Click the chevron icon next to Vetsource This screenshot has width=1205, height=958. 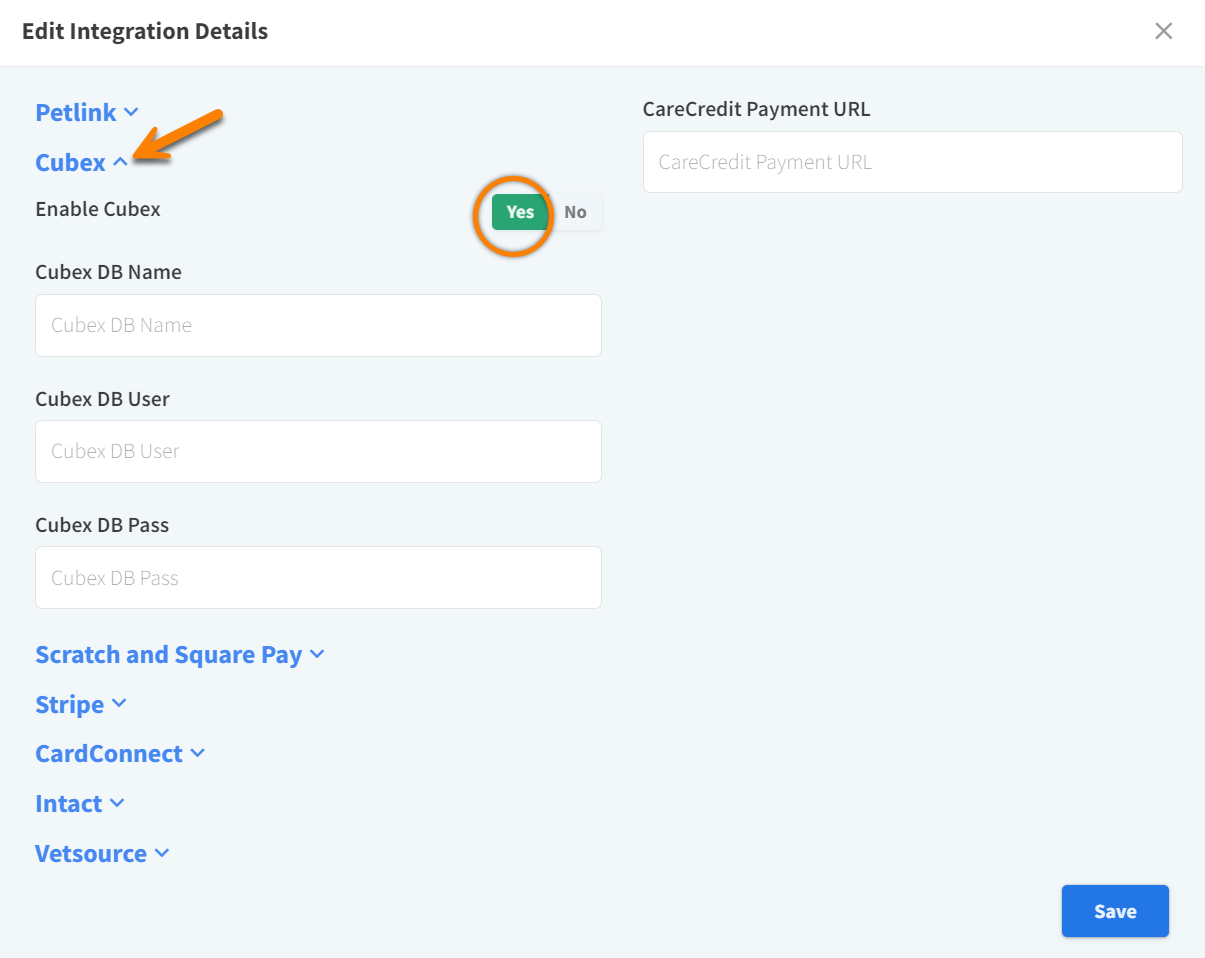click(x=162, y=853)
